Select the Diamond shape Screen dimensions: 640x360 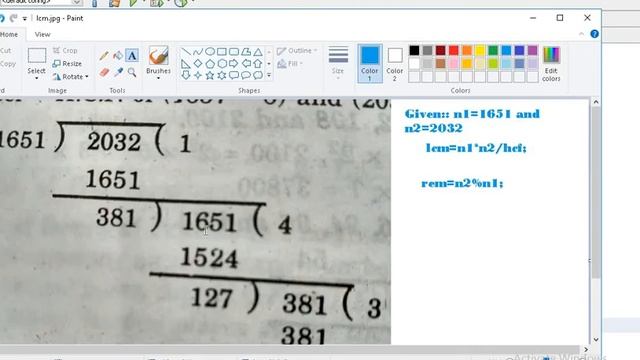198,64
